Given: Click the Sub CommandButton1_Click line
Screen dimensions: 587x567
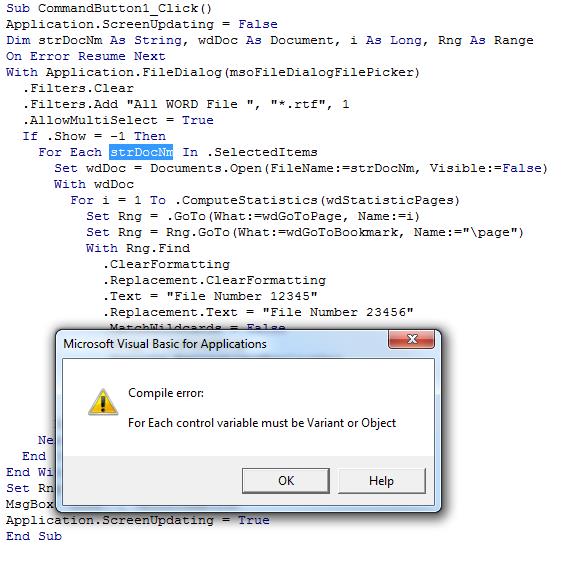Looking at the screenshot, I should pyautogui.click(x=109, y=8).
